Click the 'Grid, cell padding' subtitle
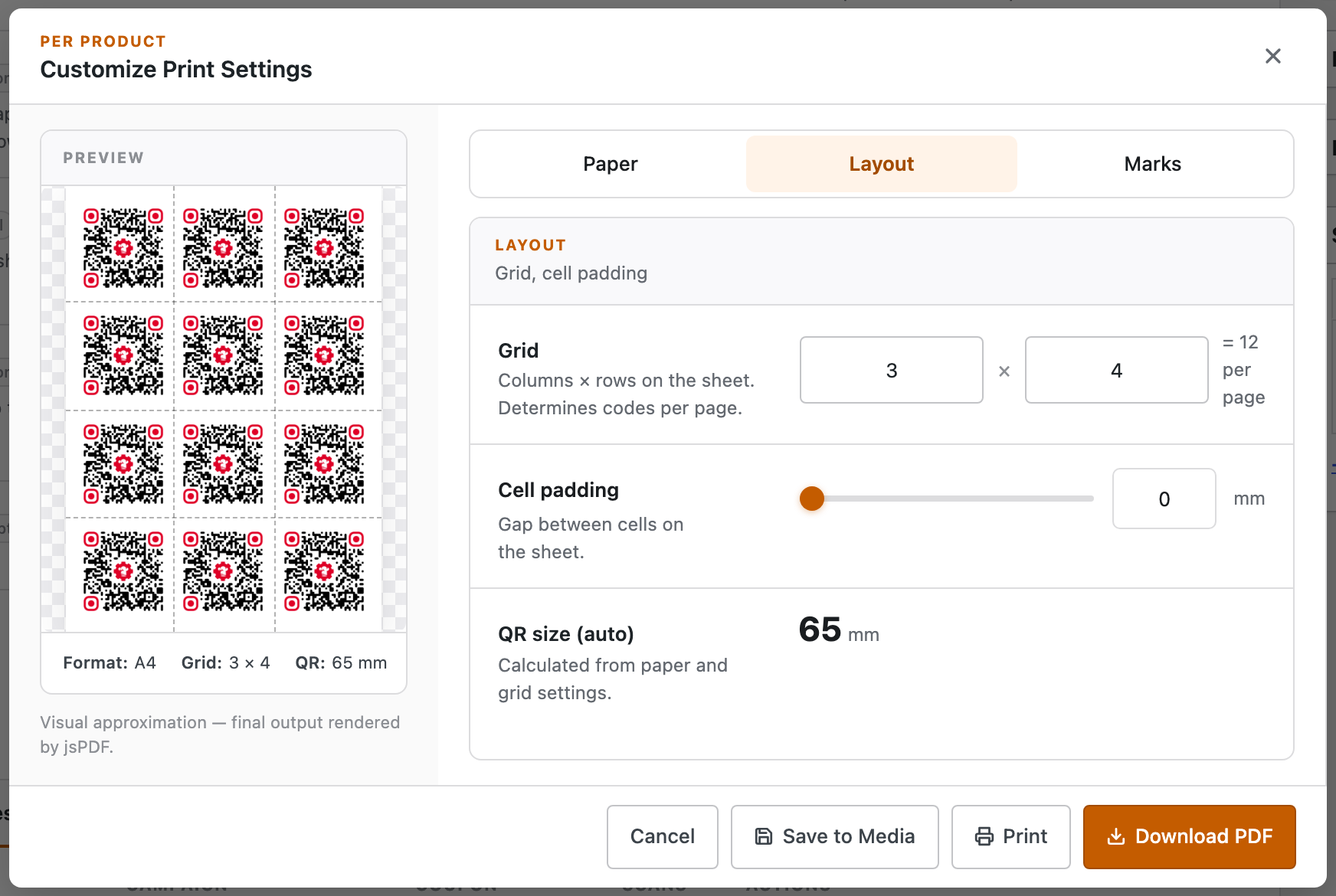This screenshot has height=896, width=1336. tap(571, 273)
